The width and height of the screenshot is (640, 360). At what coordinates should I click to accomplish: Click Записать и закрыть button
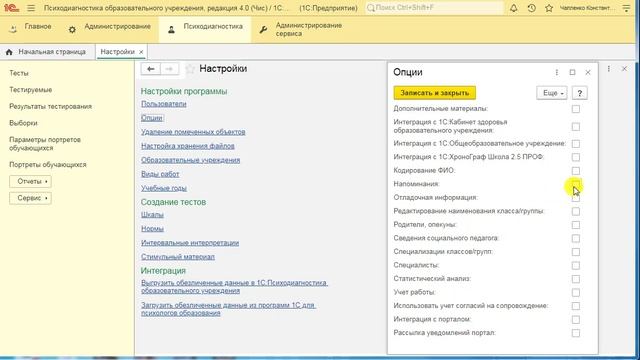435,93
